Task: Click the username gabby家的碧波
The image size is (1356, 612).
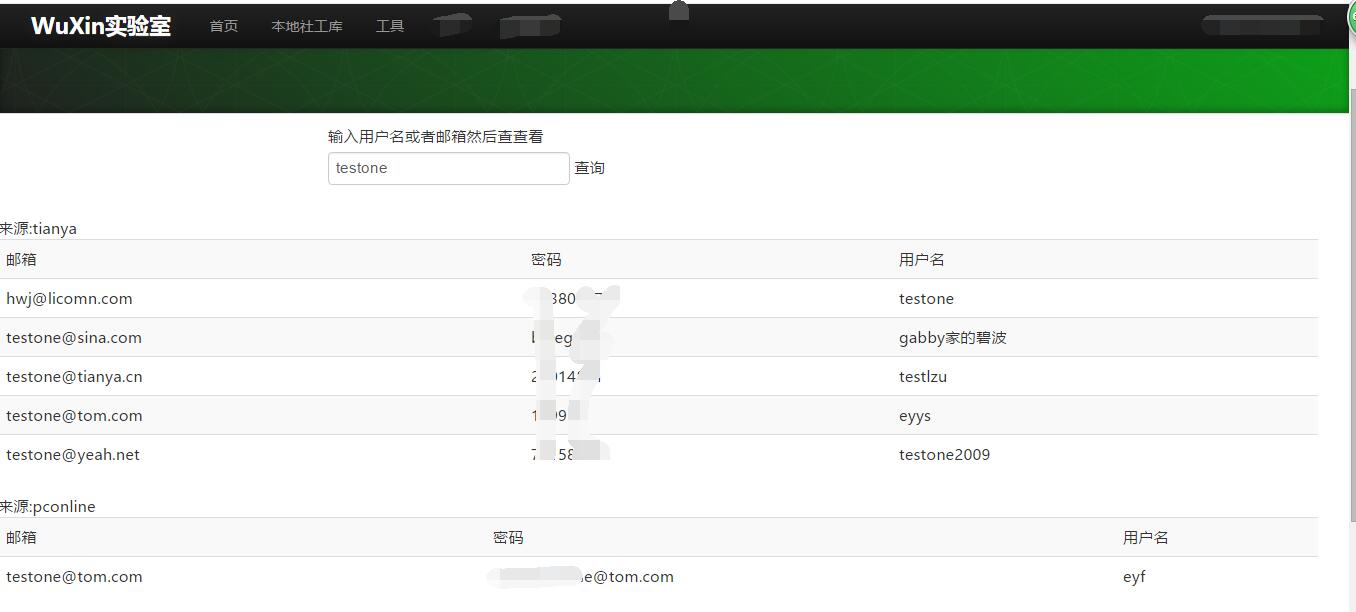Action: [x=953, y=337]
